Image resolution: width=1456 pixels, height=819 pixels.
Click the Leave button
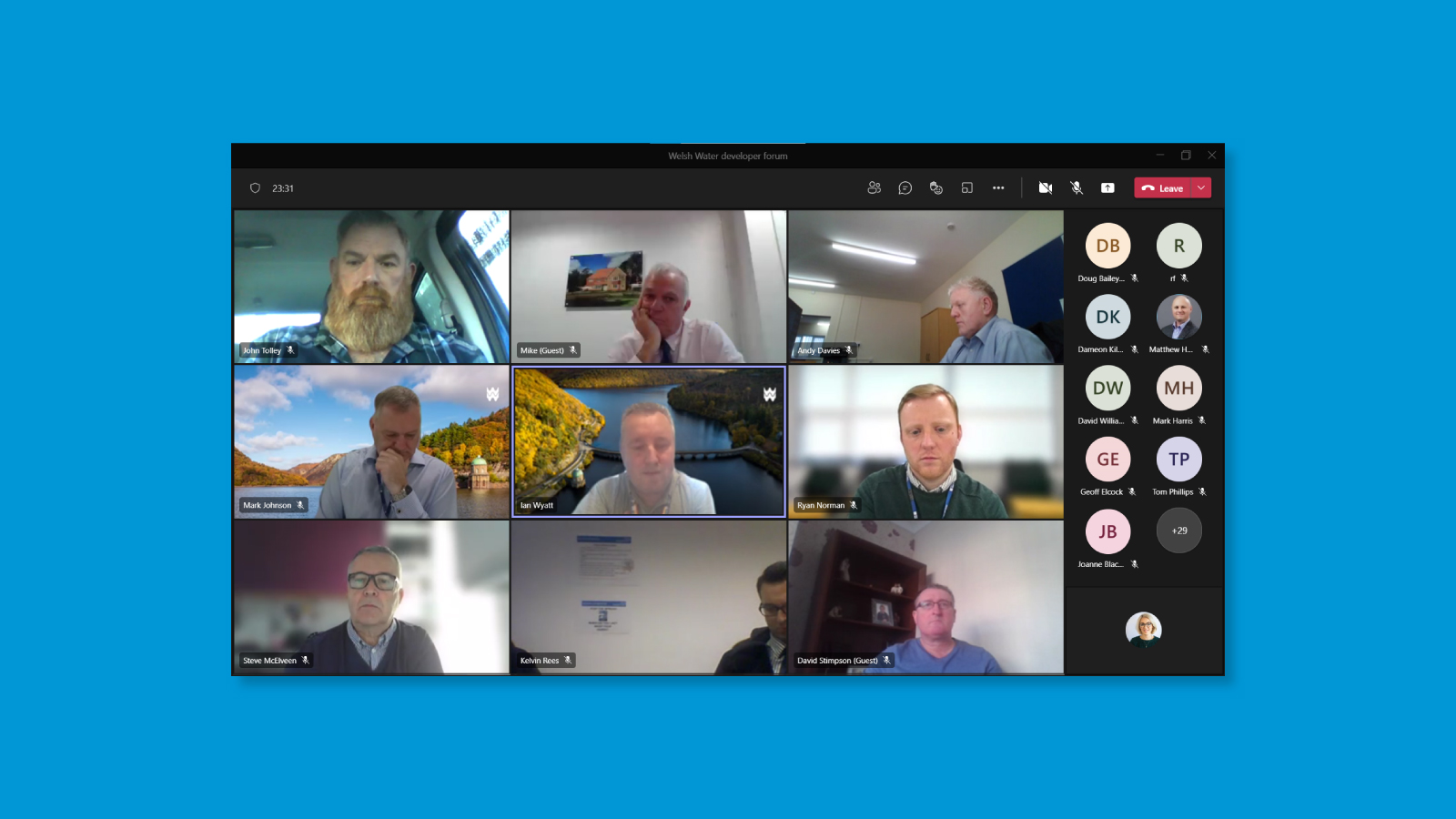coord(1163,187)
